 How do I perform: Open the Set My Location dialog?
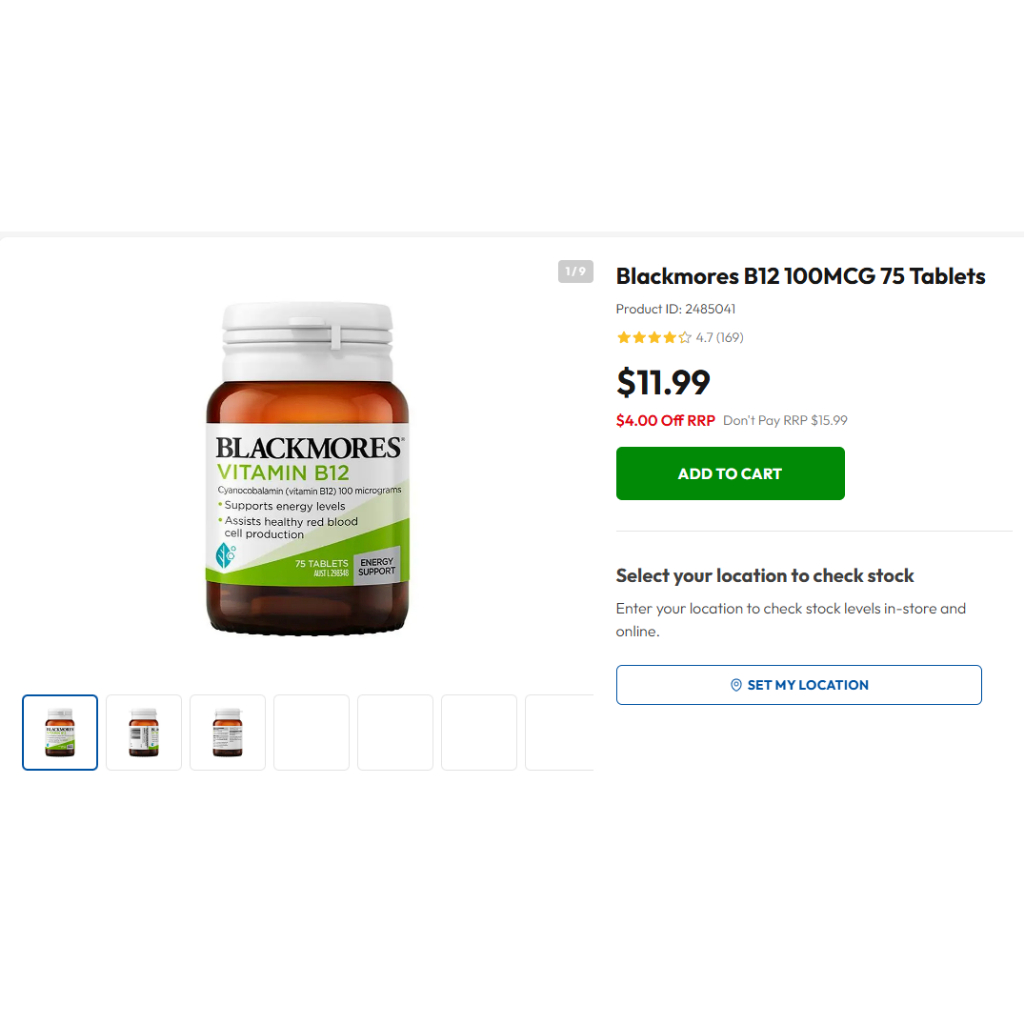(x=799, y=684)
